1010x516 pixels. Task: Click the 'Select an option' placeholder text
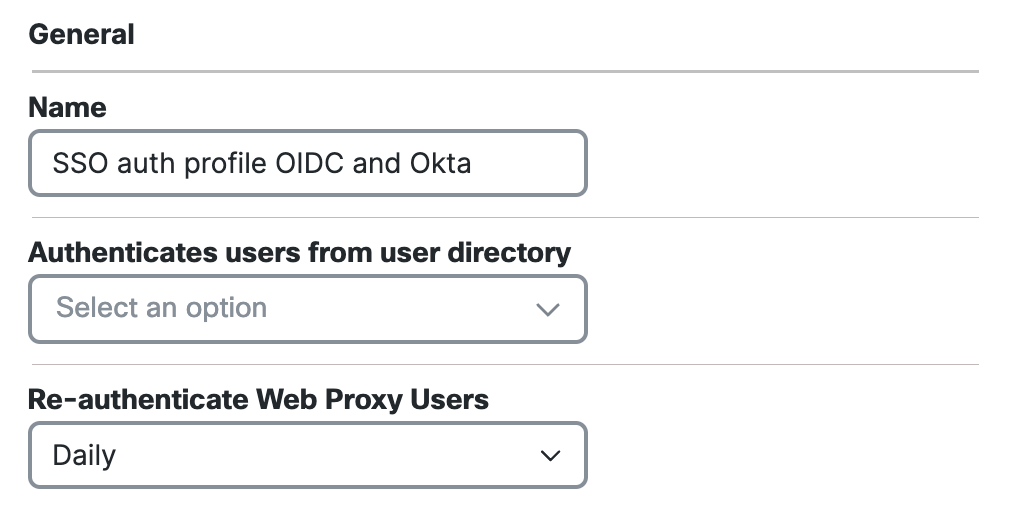click(161, 308)
